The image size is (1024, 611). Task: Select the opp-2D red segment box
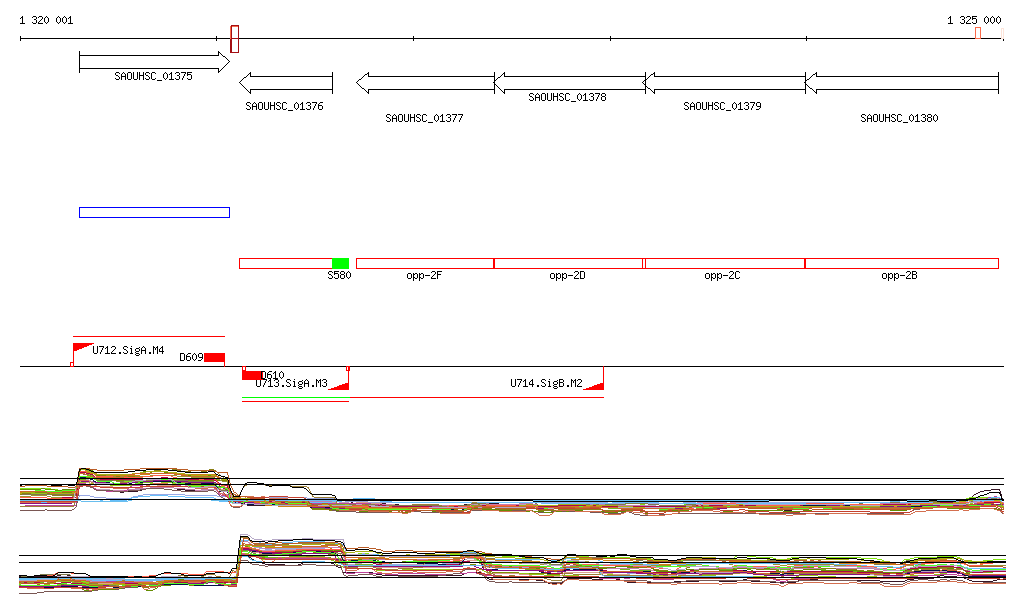click(x=569, y=264)
